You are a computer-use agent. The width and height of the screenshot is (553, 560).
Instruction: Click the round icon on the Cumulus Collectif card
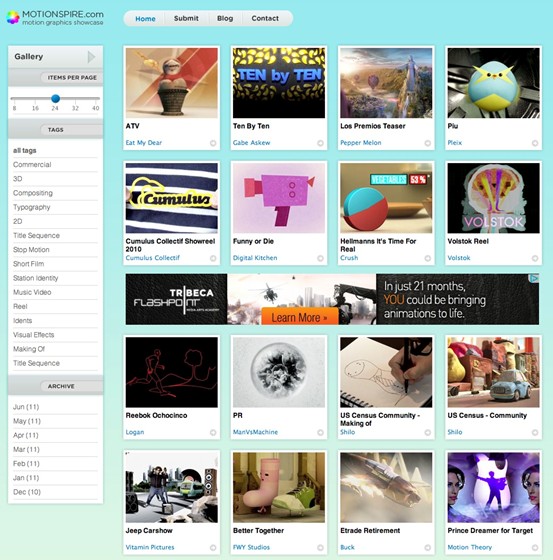tap(213, 258)
